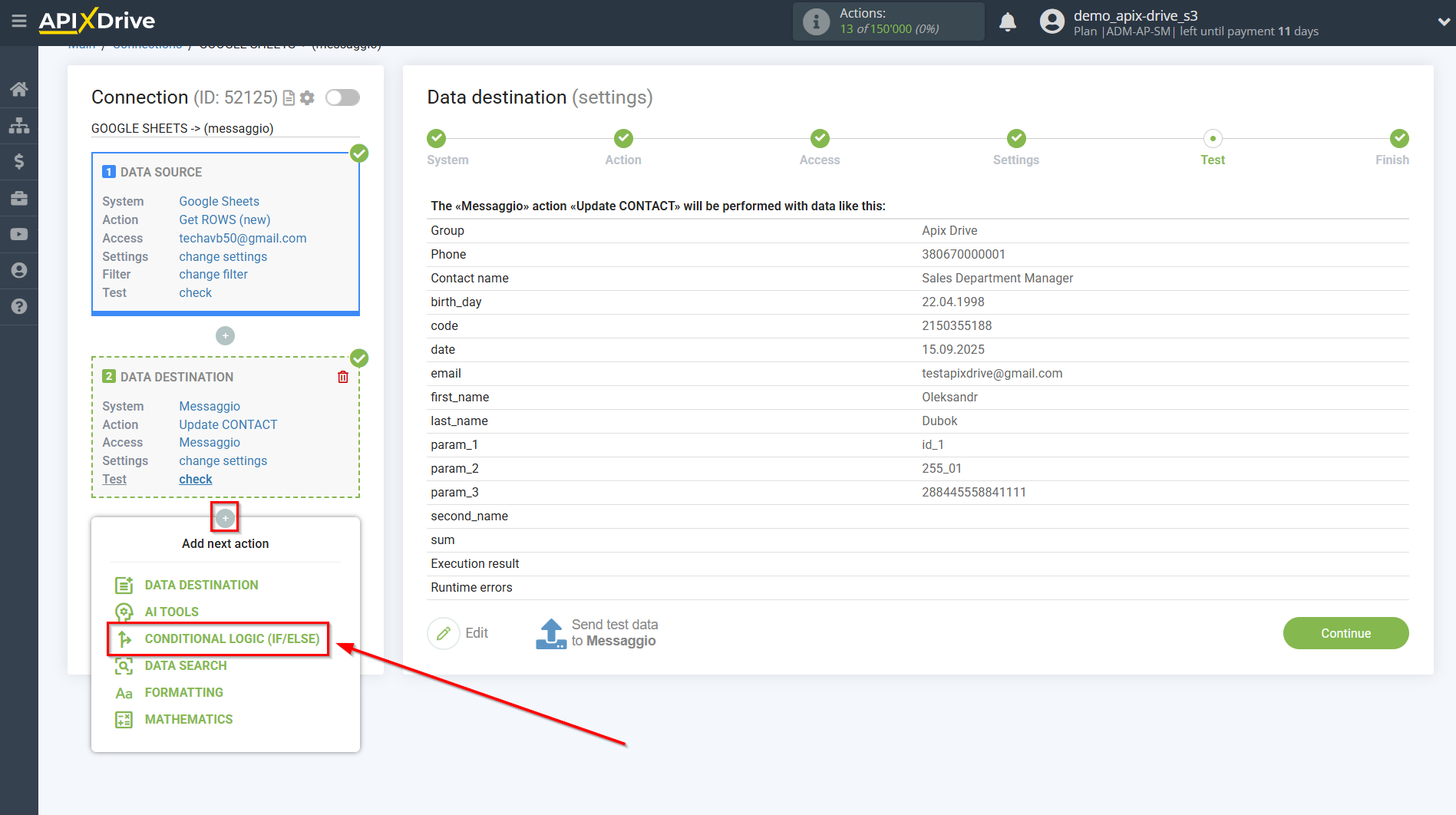1456x815 pixels.
Task: Select the DATA SEARCH next action
Action: [x=186, y=665]
